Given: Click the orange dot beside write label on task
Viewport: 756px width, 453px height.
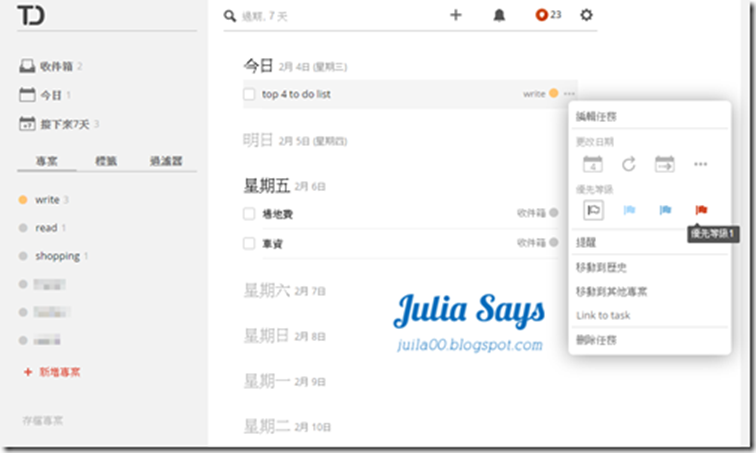Looking at the screenshot, I should point(554,93).
